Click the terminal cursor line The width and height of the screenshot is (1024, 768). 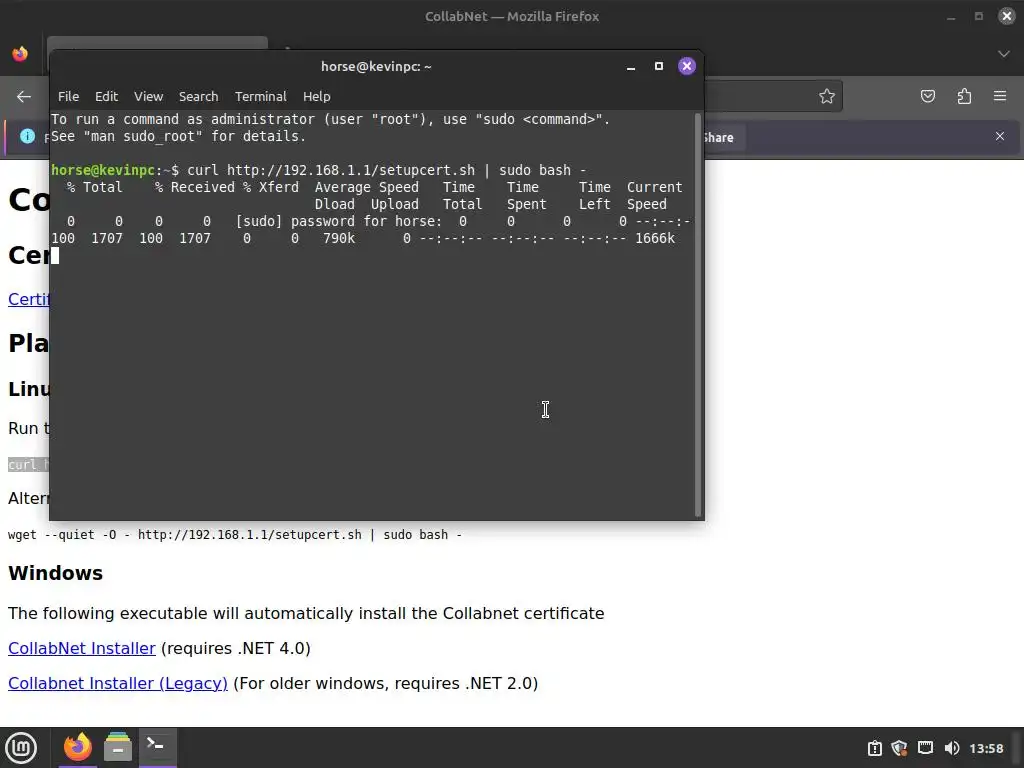56,256
